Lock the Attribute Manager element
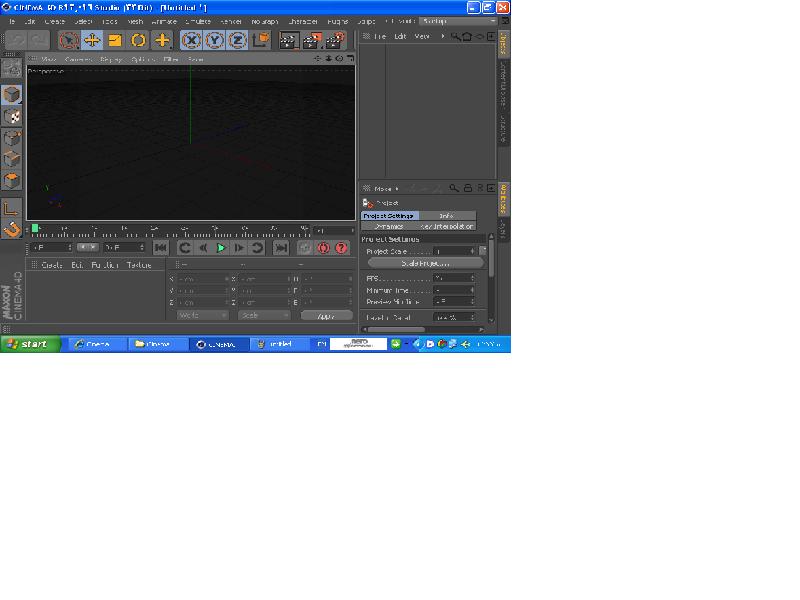 pyautogui.click(x=467, y=188)
